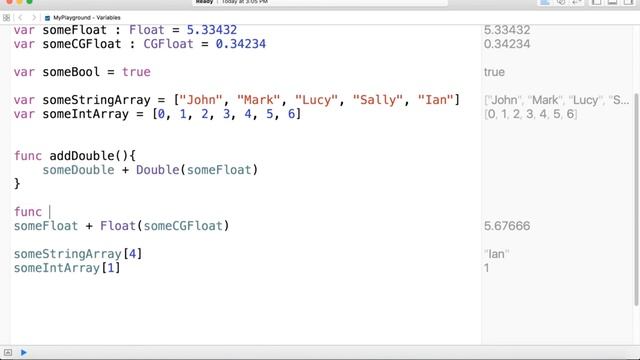Click Double(someFloat) in the function body
The image size is (640, 360).
pos(197,170)
